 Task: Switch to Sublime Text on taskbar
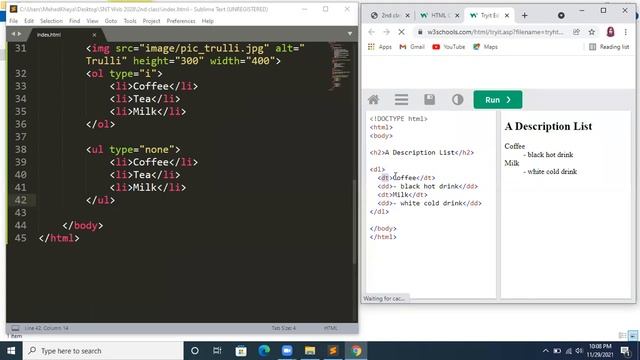click(333, 351)
